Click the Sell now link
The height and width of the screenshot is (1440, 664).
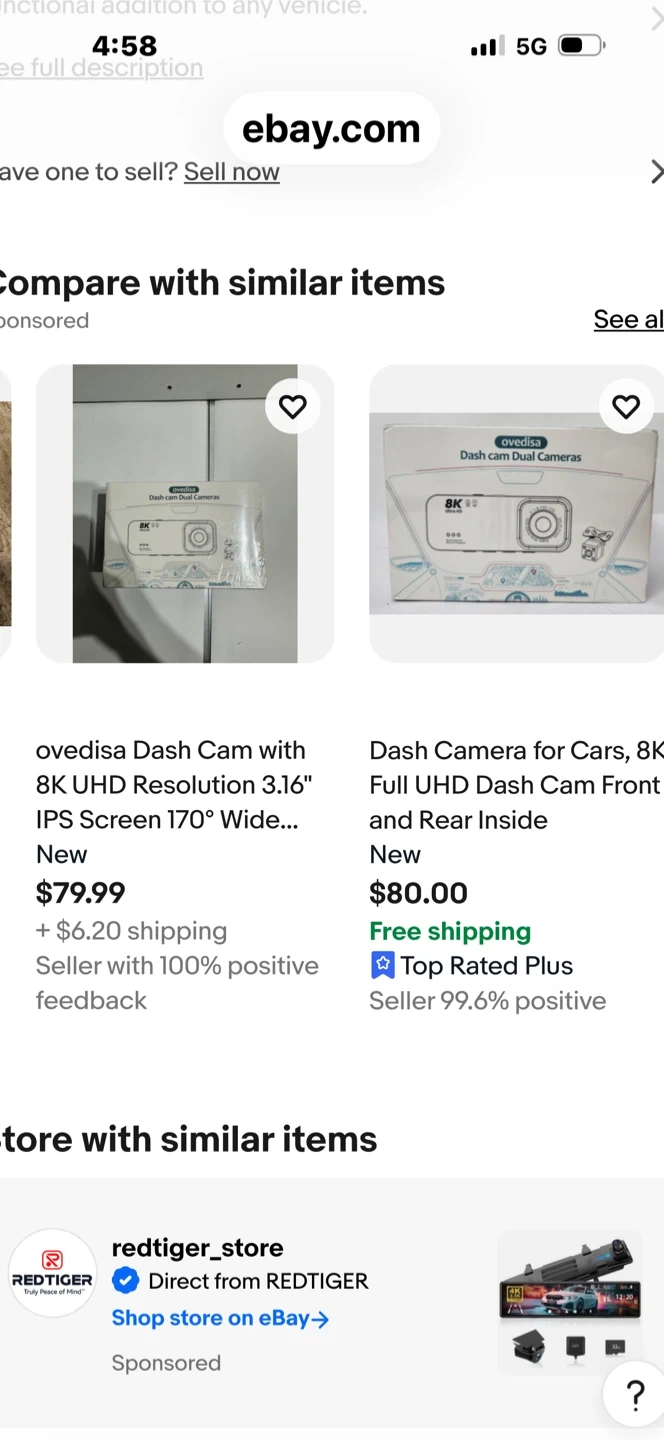tap(232, 172)
